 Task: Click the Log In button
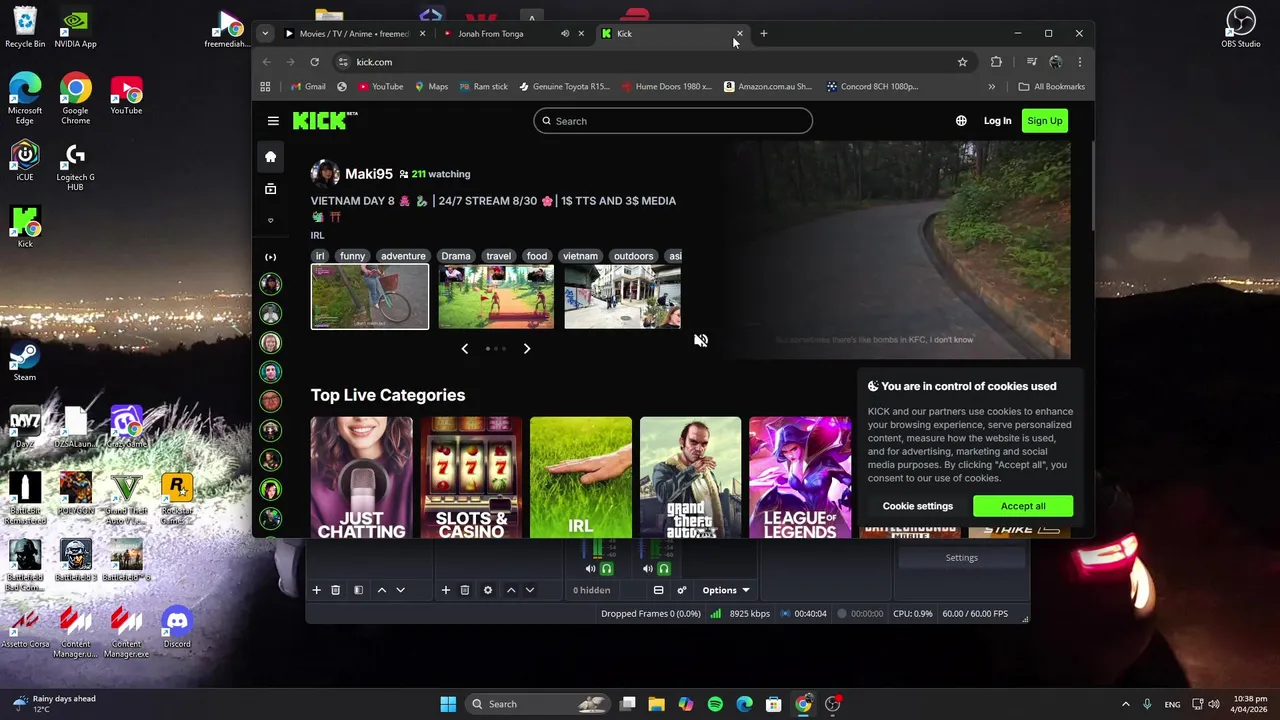[997, 121]
